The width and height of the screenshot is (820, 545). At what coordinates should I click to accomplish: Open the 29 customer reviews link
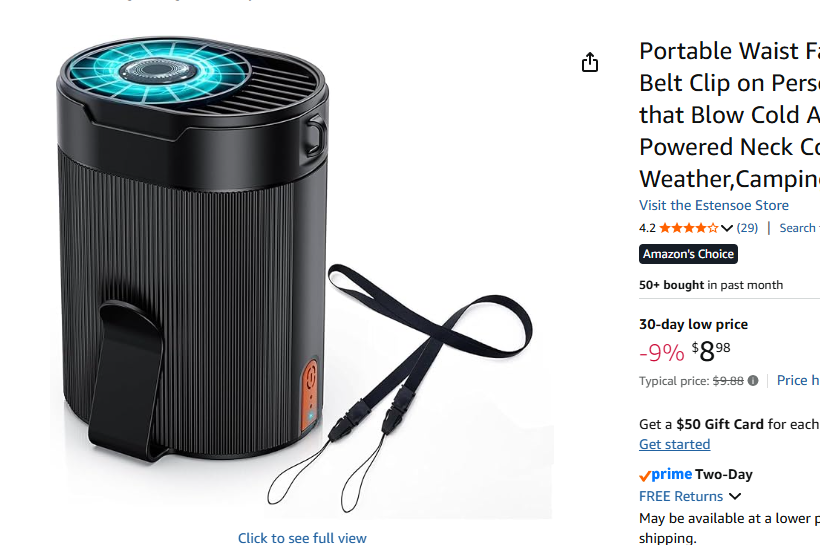coord(747,228)
